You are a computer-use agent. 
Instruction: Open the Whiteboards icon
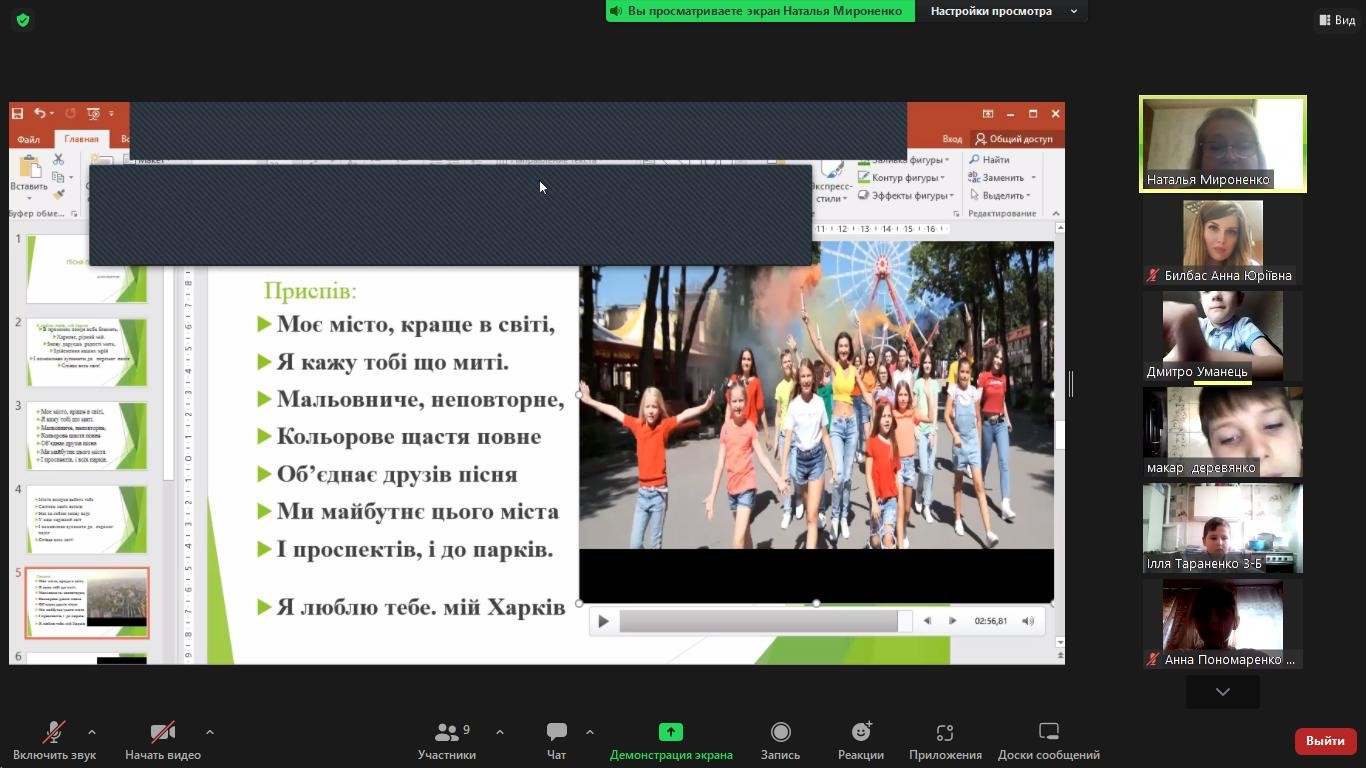[x=1048, y=733]
